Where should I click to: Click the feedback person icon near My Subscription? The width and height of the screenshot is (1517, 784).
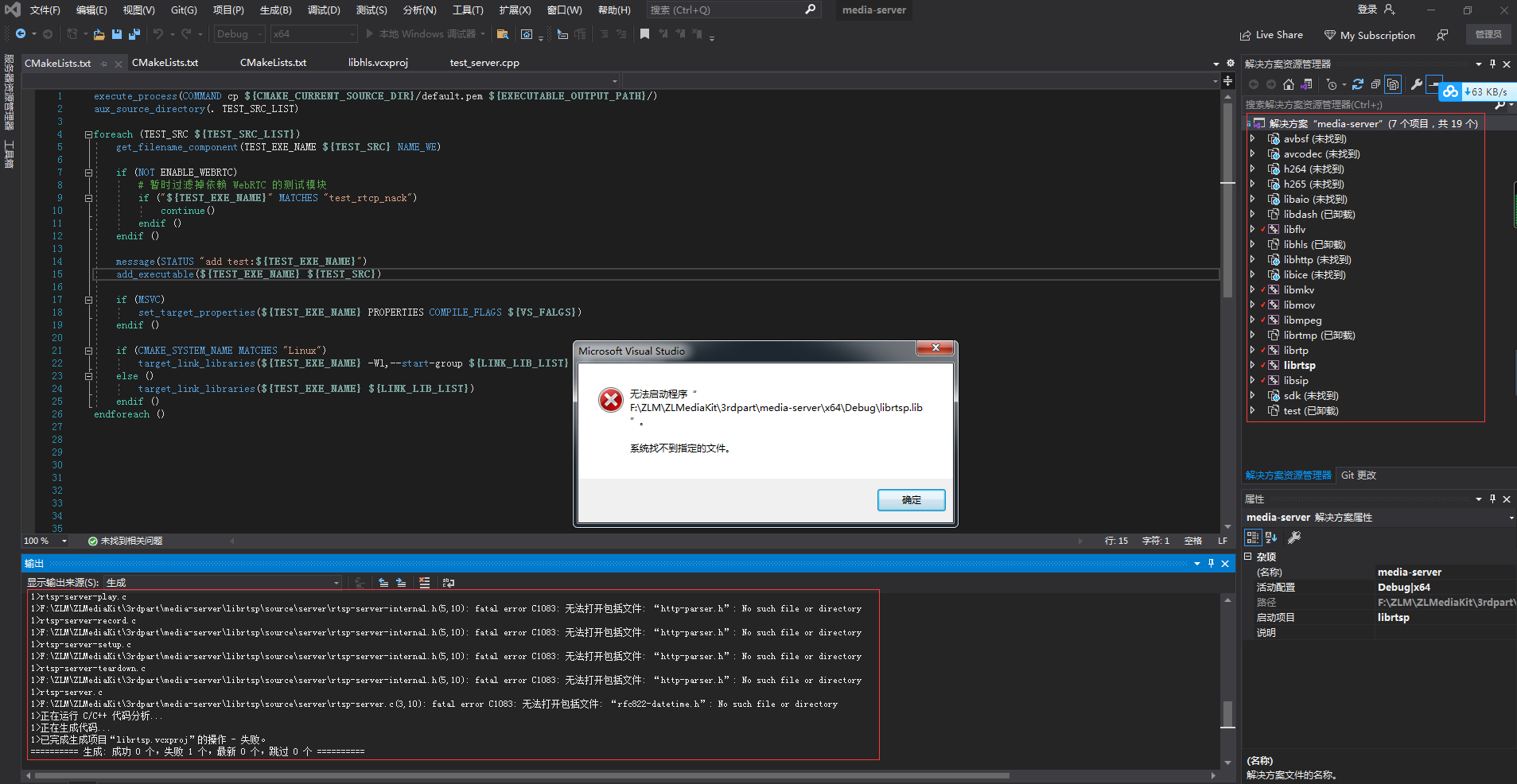tap(1442, 35)
